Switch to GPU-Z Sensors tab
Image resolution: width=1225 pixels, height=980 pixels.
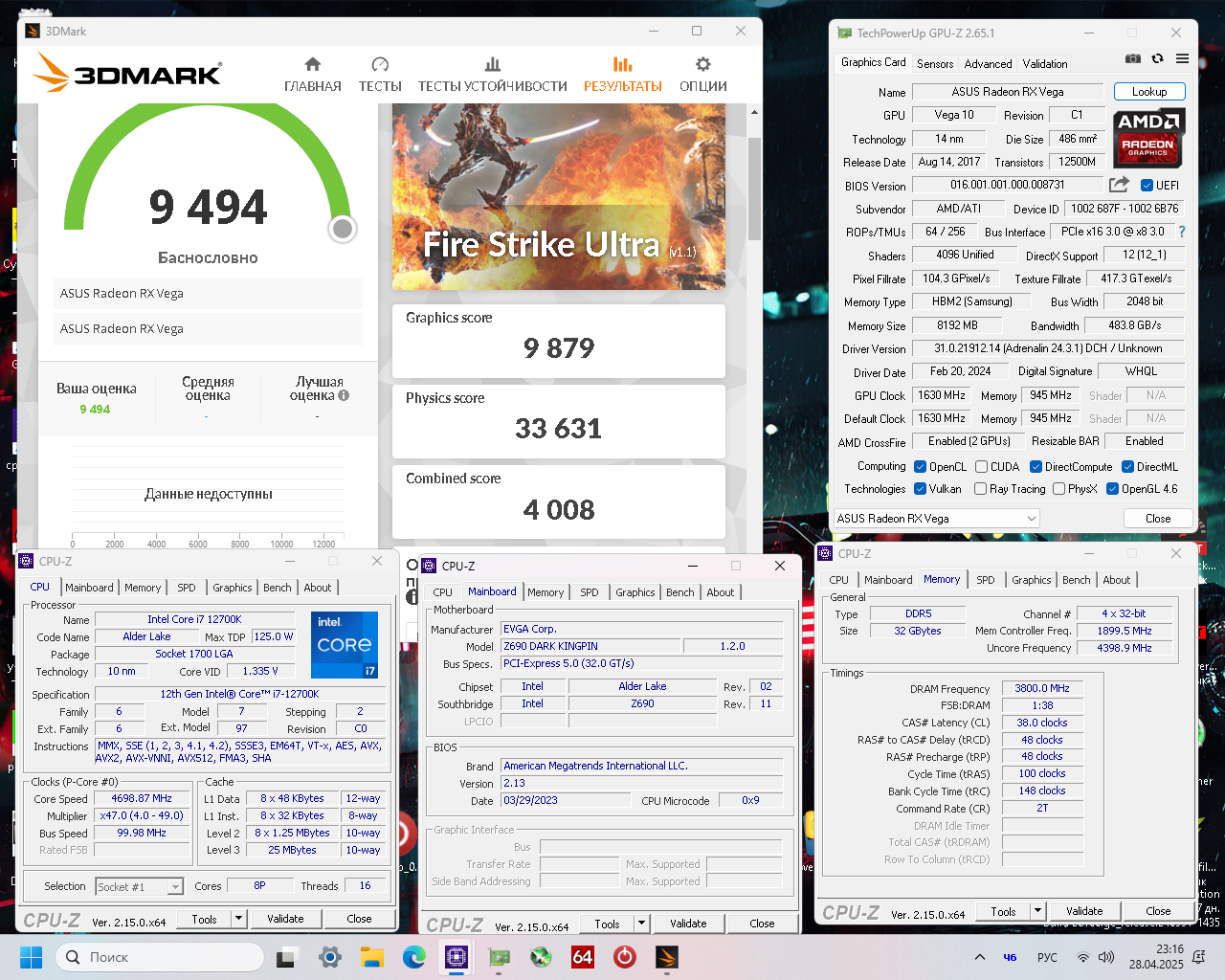pos(935,64)
